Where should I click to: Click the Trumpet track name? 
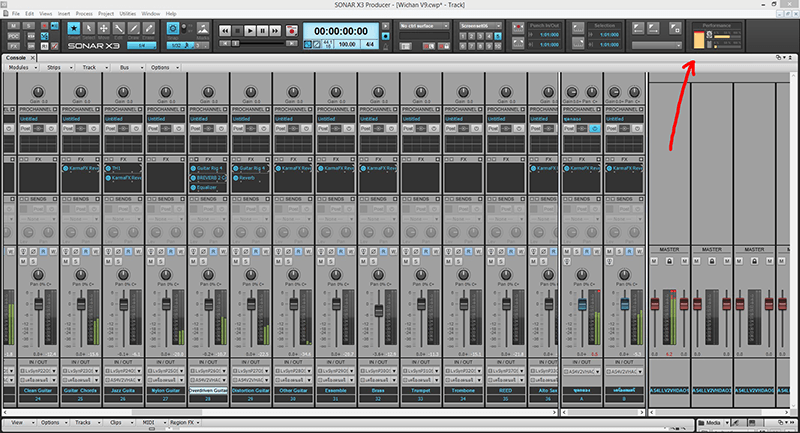(420, 390)
